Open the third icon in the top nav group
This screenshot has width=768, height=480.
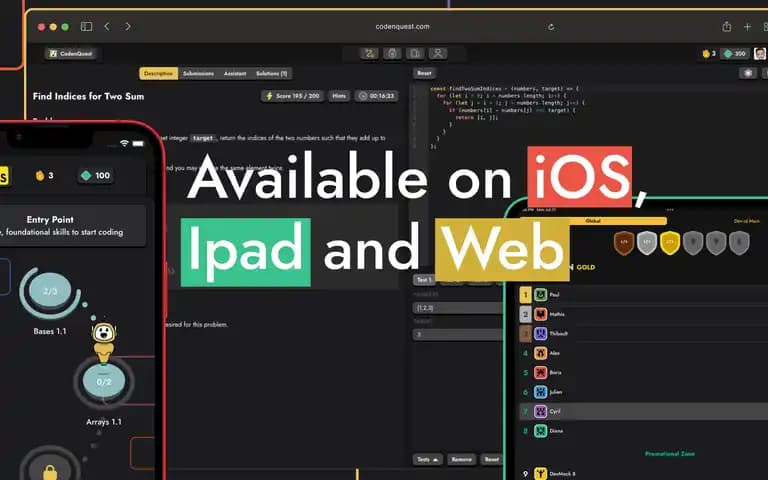click(415, 53)
